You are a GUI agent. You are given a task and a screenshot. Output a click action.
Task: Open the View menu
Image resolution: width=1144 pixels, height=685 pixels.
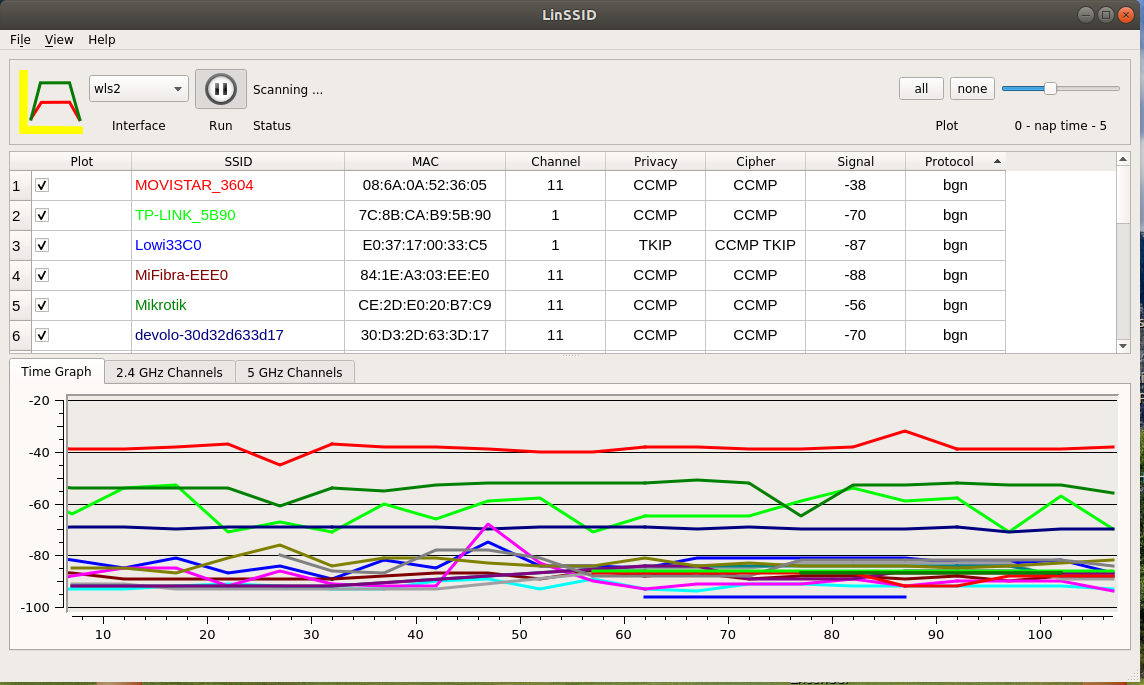pos(59,40)
